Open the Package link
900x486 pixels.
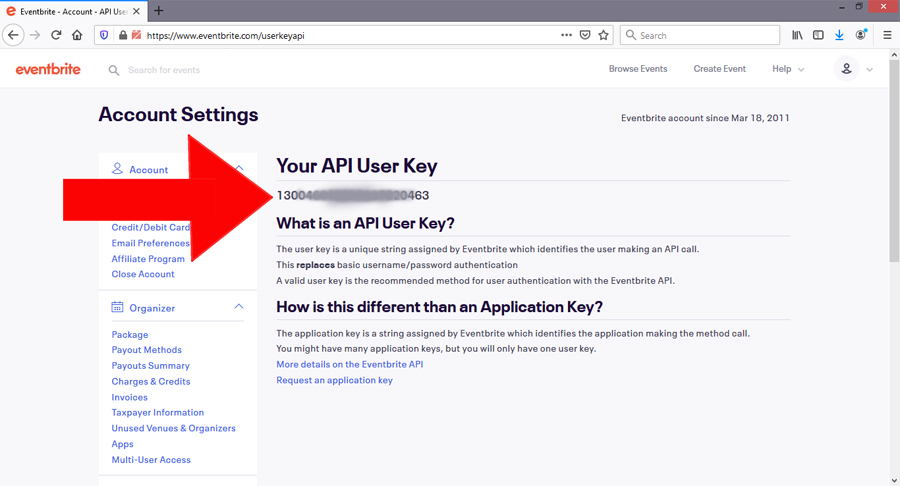(x=130, y=335)
